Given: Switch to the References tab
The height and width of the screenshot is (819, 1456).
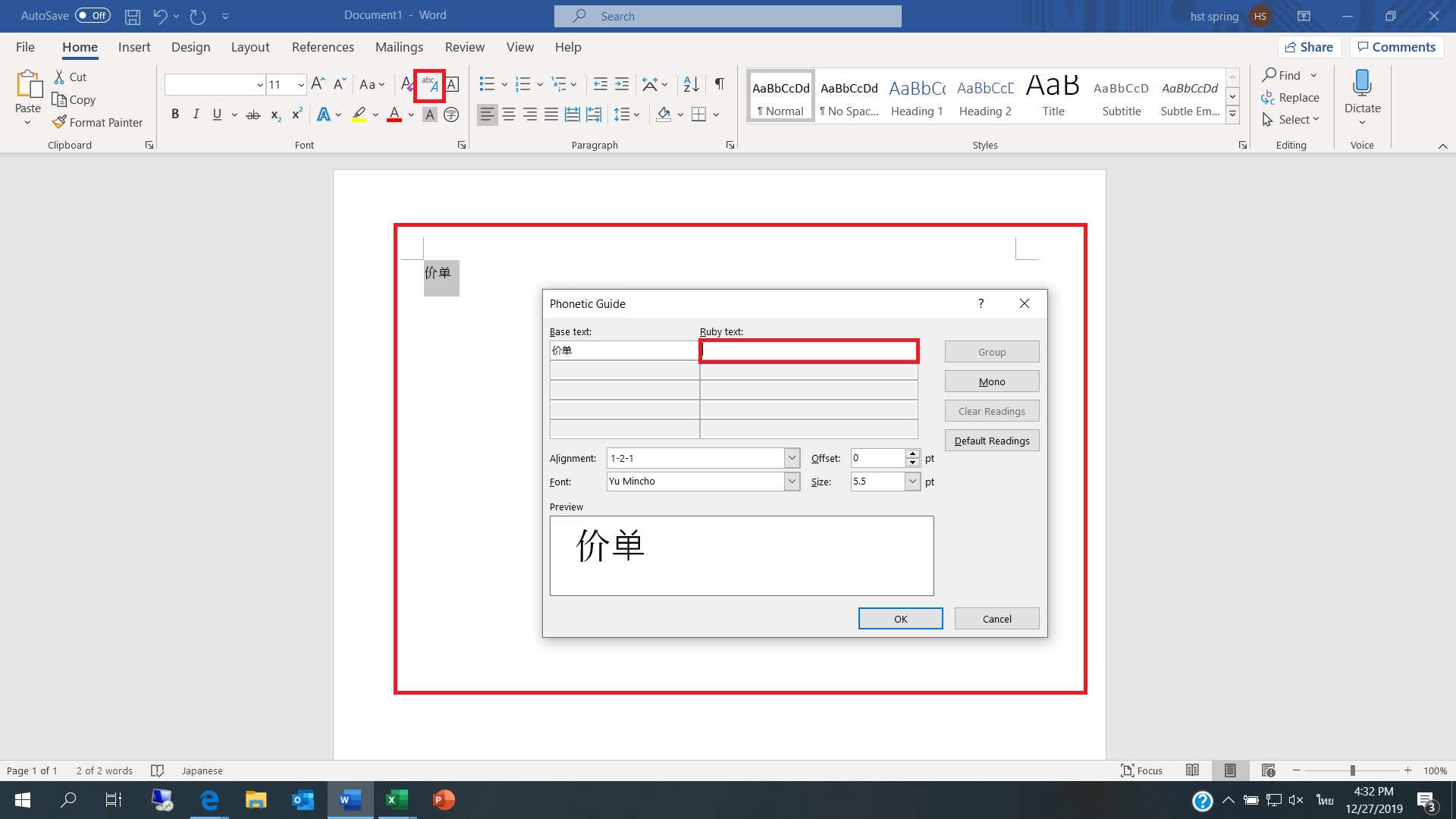Looking at the screenshot, I should (x=322, y=47).
